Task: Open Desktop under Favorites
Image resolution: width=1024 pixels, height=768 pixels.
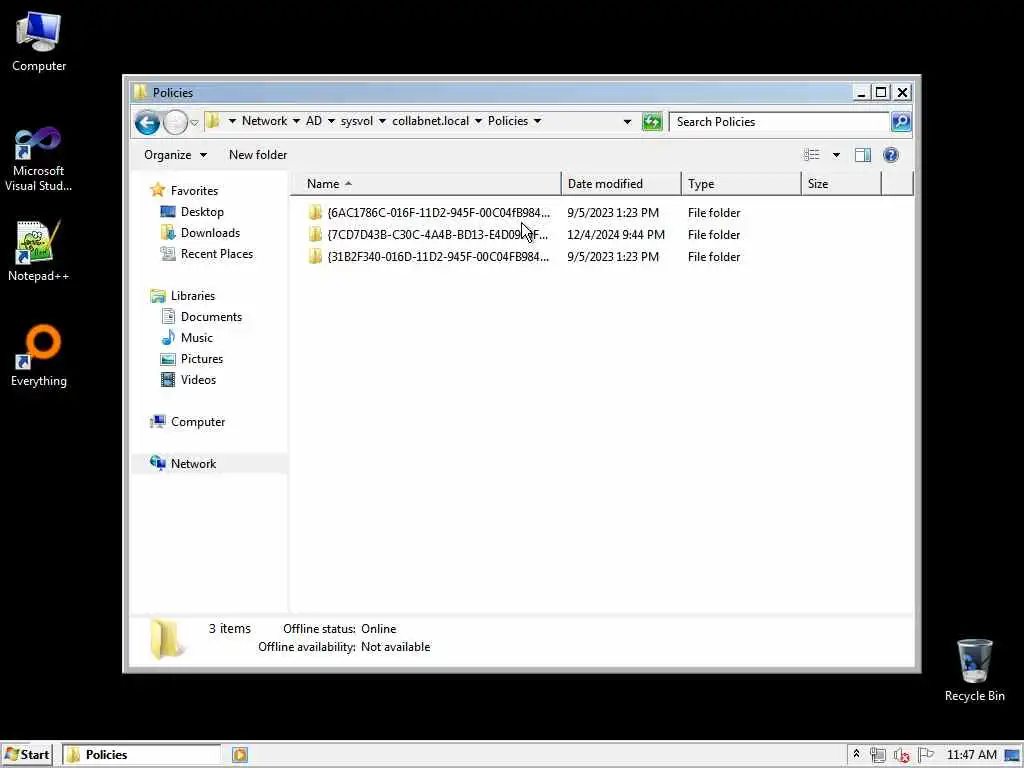Action: pos(202,212)
